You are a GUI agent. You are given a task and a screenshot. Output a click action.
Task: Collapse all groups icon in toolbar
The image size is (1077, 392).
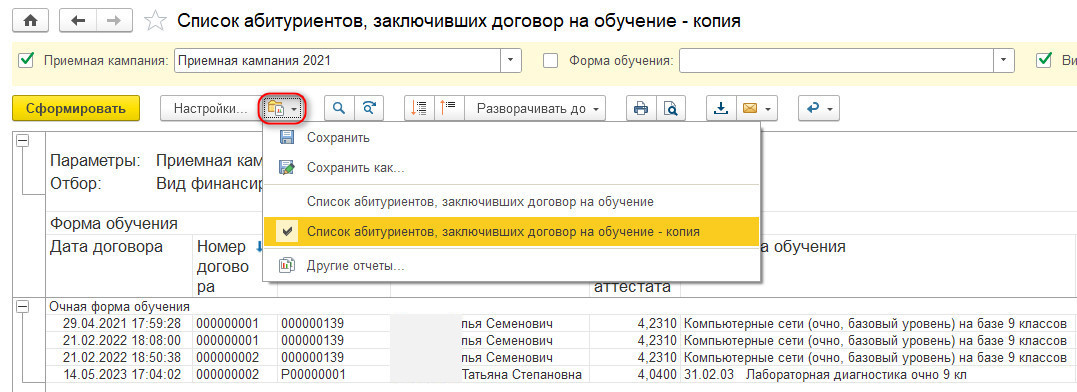coord(418,108)
